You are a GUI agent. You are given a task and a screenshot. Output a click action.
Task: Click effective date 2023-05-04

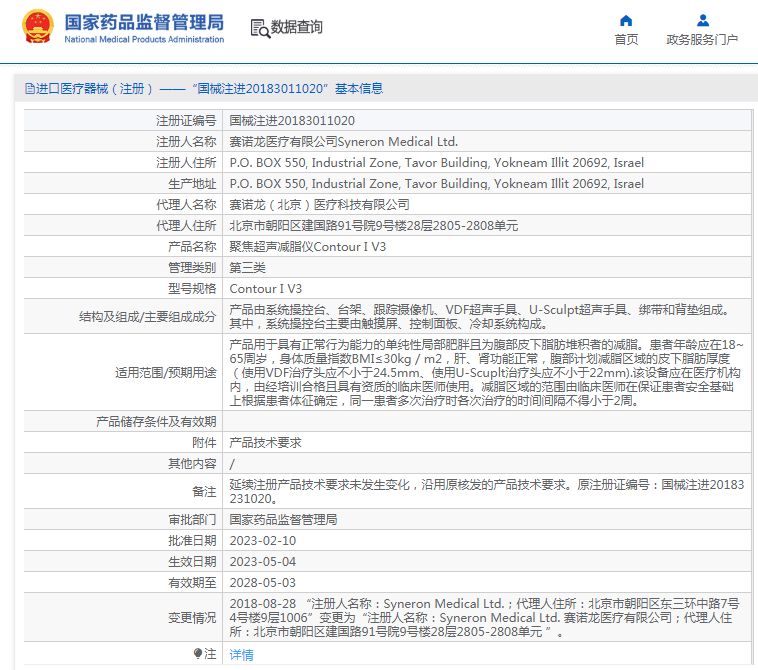tap(262, 562)
